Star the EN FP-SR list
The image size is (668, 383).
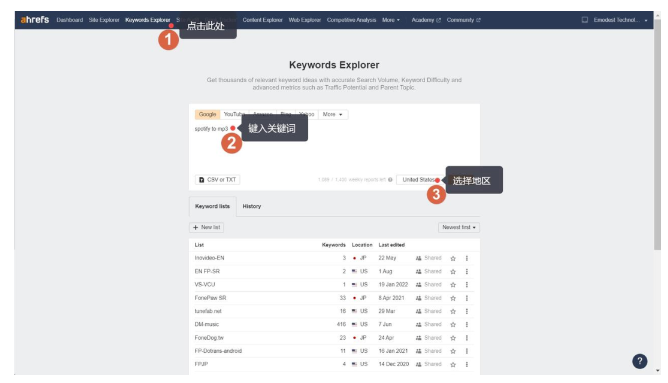(453, 271)
